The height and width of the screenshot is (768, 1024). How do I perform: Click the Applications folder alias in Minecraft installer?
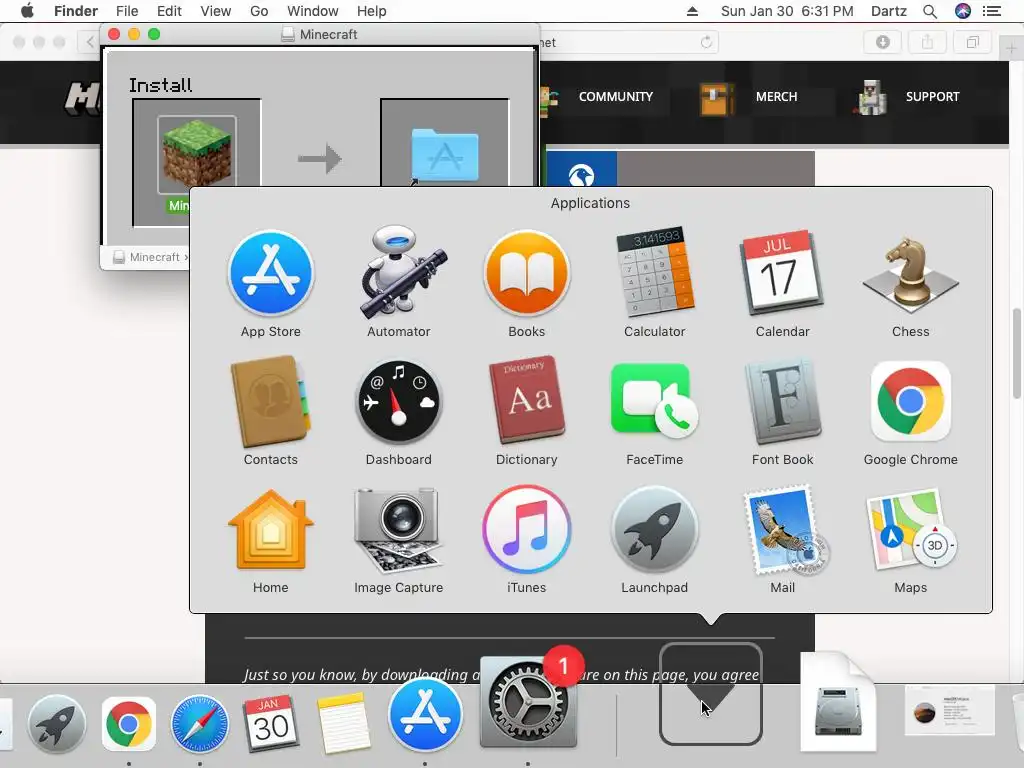pos(445,155)
